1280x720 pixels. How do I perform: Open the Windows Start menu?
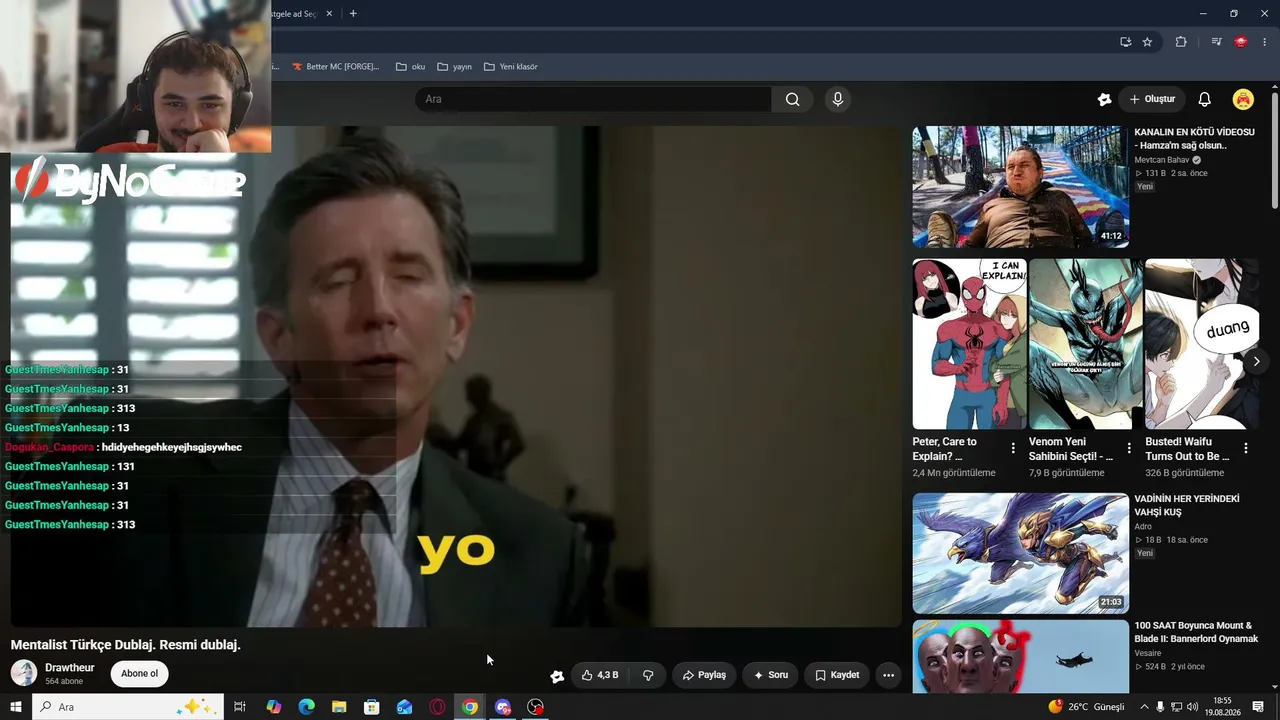pyautogui.click(x=16, y=707)
